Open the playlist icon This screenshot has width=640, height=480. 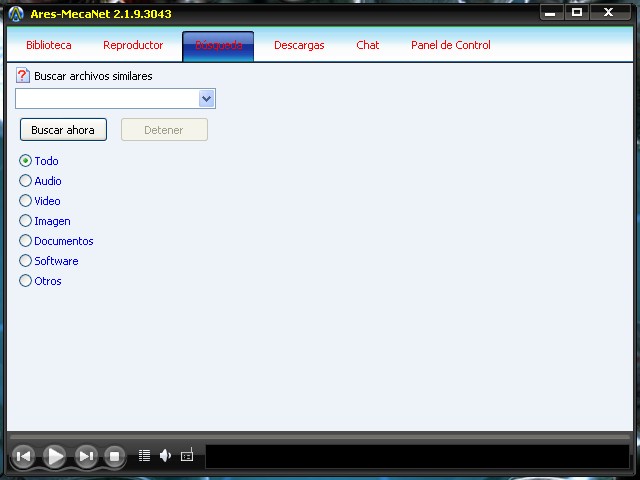[144, 455]
